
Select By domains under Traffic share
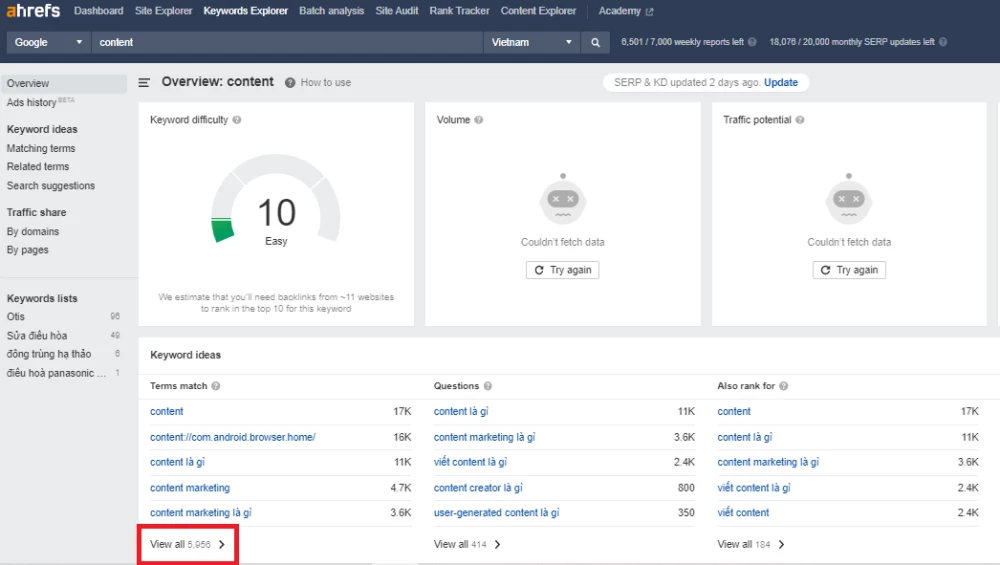[x=33, y=231]
